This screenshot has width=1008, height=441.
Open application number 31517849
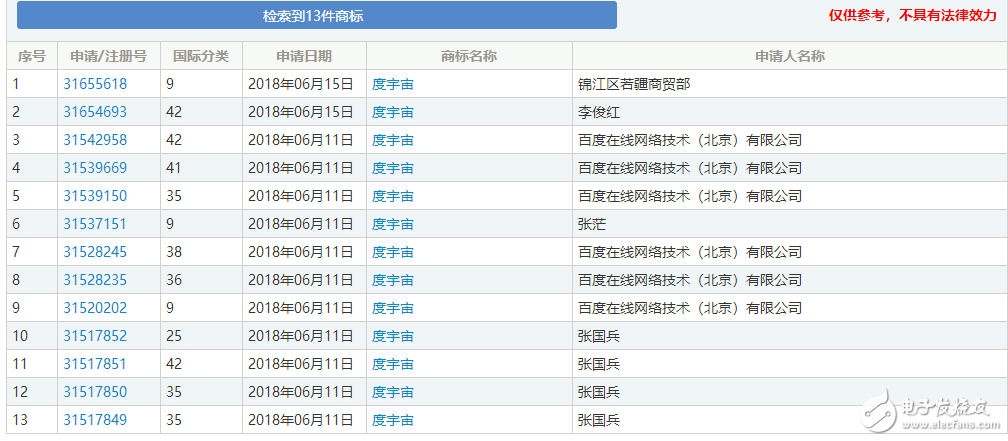click(x=95, y=420)
